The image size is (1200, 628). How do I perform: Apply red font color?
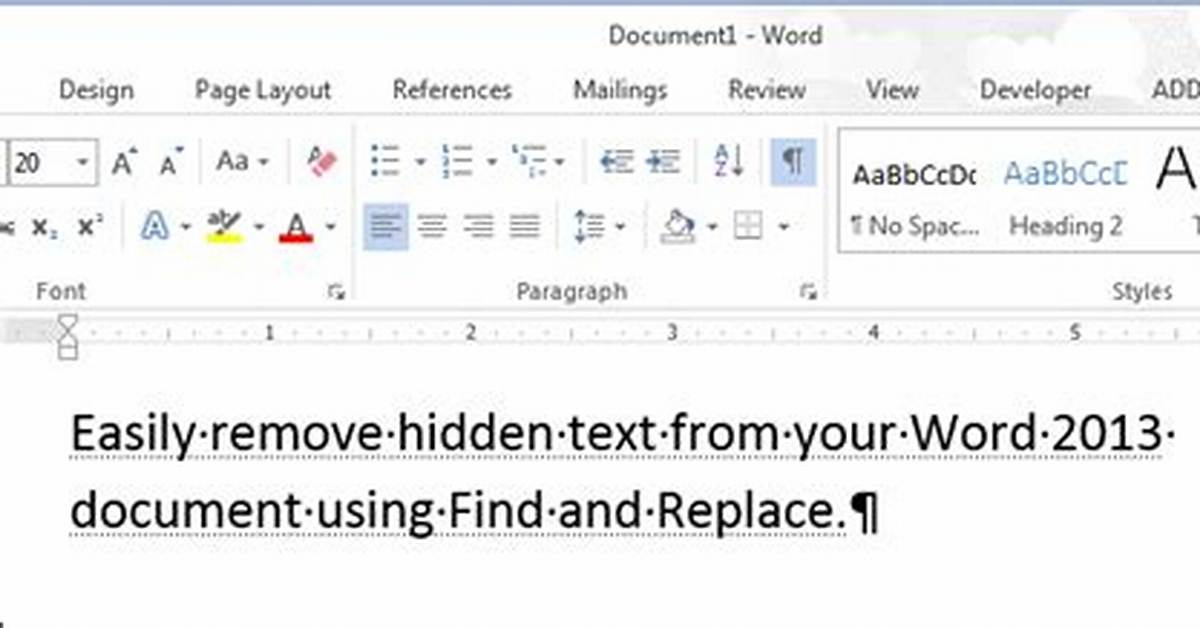pos(295,227)
